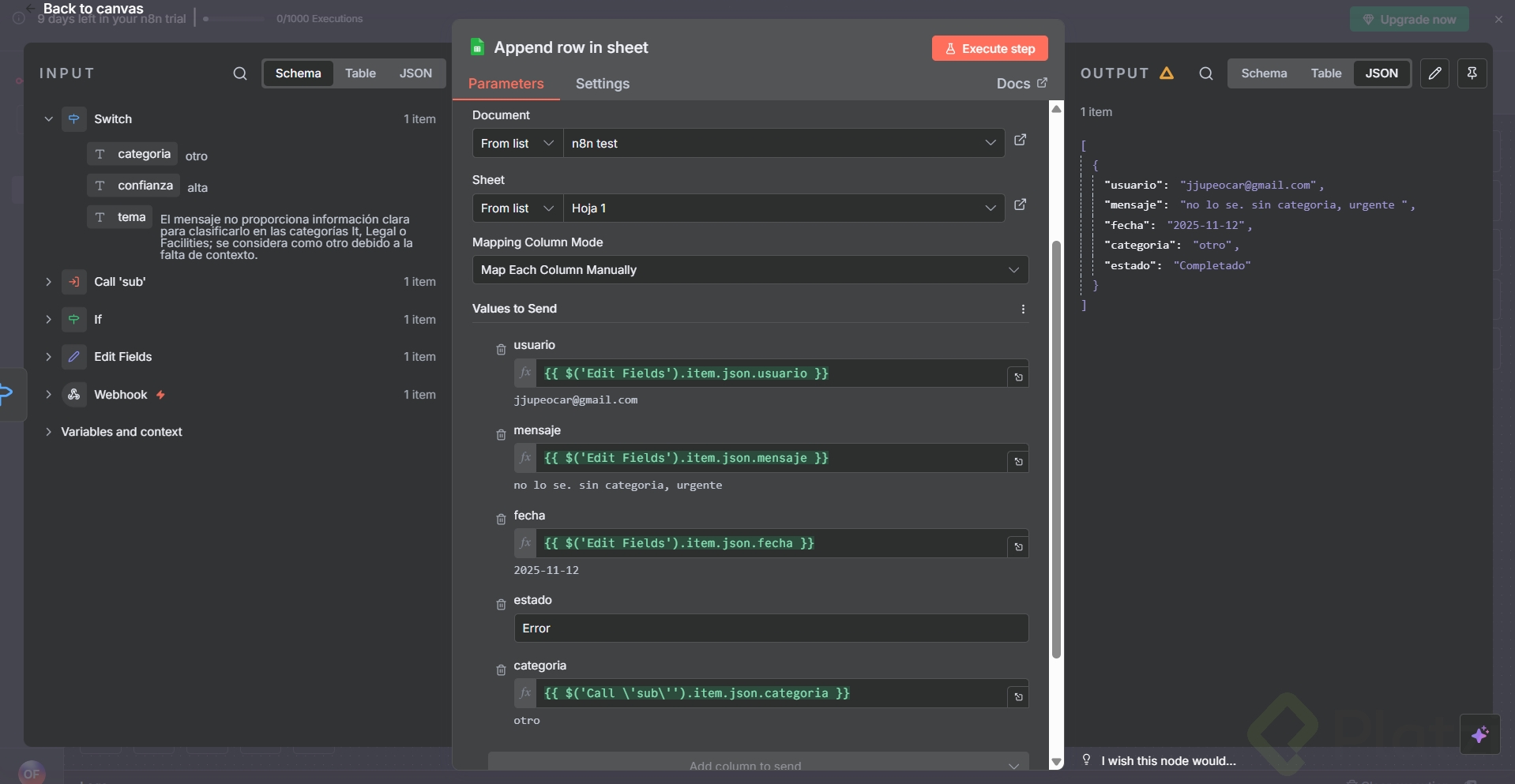Click the estado 'Error' input field
Image resolution: width=1515 pixels, height=784 pixels.
[770, 628]
